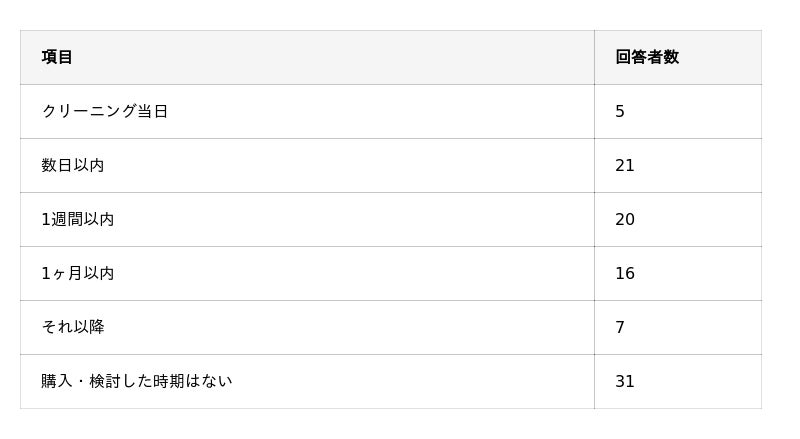Select the entire 1ヶ月以内 row
Screen dimensions: 800x439
pyautogui.click(x=390, y=273)
